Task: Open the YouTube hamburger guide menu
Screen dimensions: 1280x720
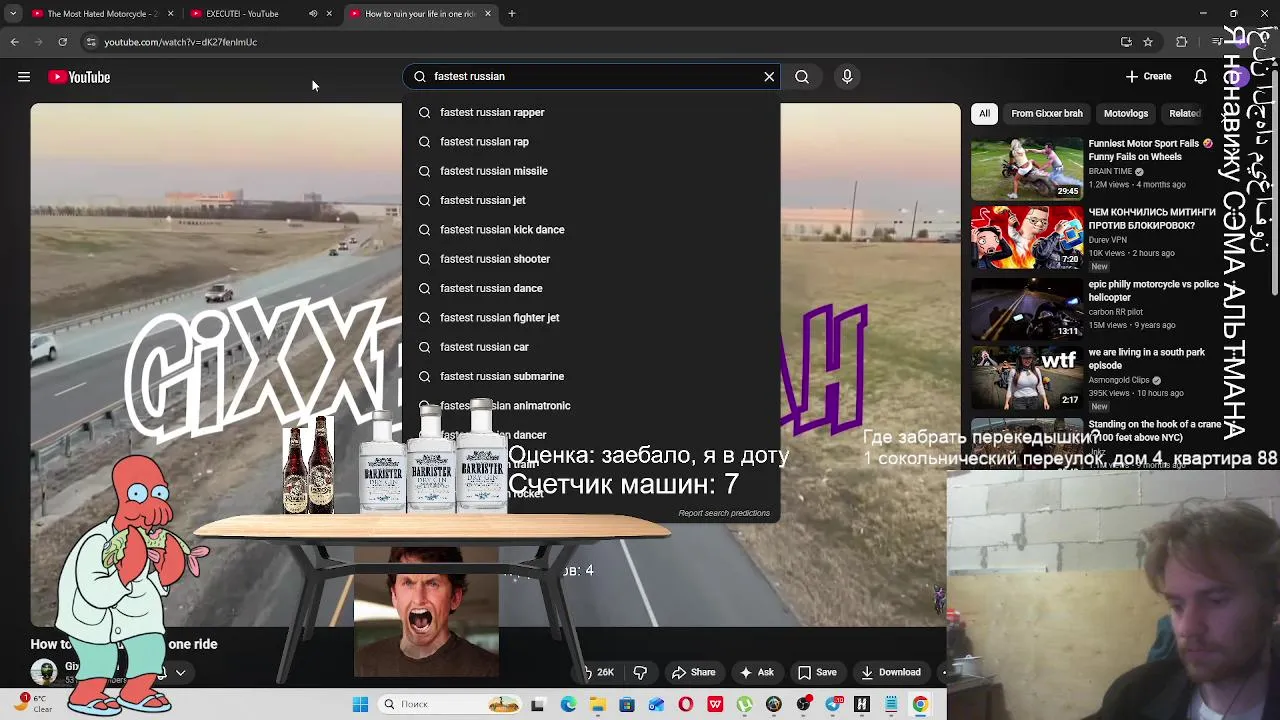Action: coord(24,77)
